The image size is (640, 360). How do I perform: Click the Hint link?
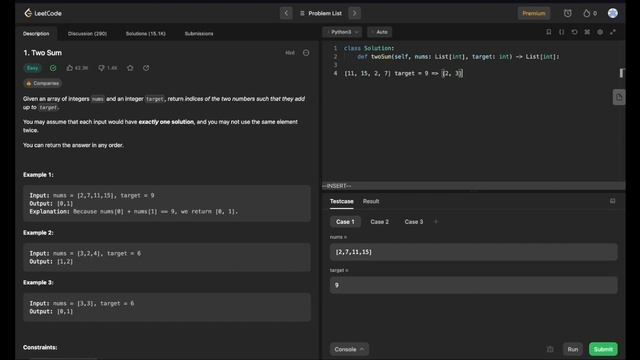coord(290,53)
